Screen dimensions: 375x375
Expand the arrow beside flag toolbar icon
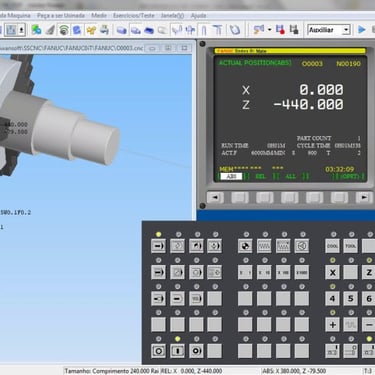click(x=269, y=30)
